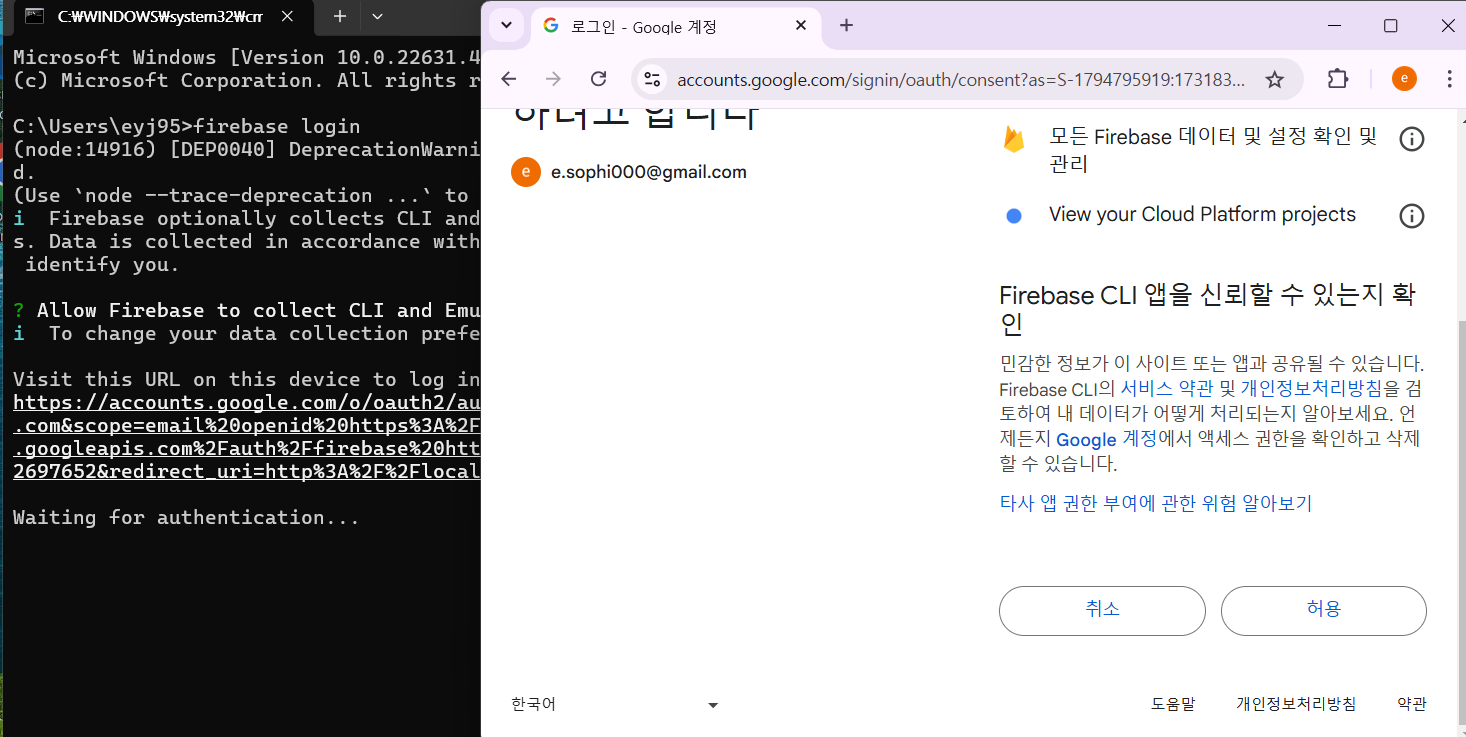Click the e.sophi000@gmail.com email address
This screenshot has width=1466, height=737.
649,172
